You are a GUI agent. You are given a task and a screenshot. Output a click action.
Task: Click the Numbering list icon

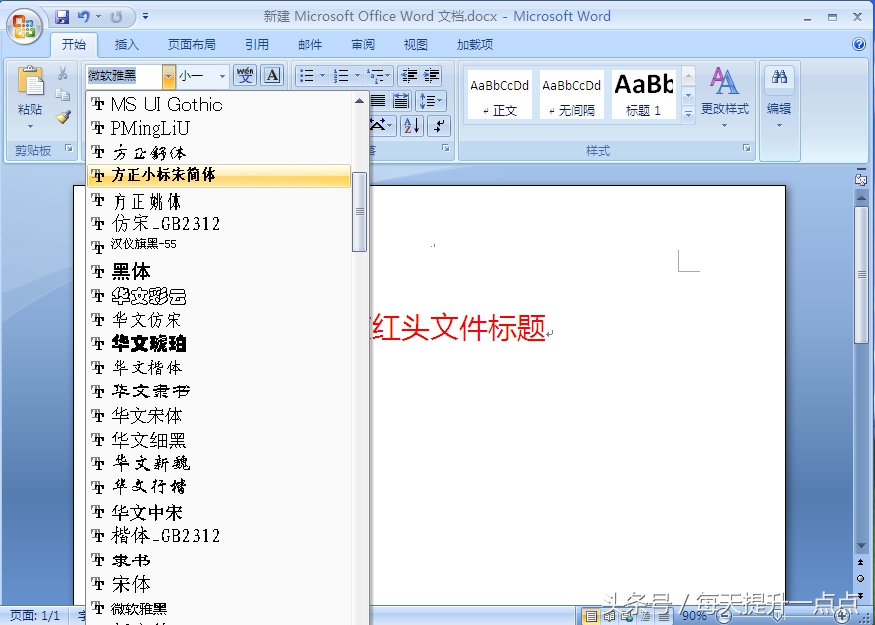click(342, 76)
